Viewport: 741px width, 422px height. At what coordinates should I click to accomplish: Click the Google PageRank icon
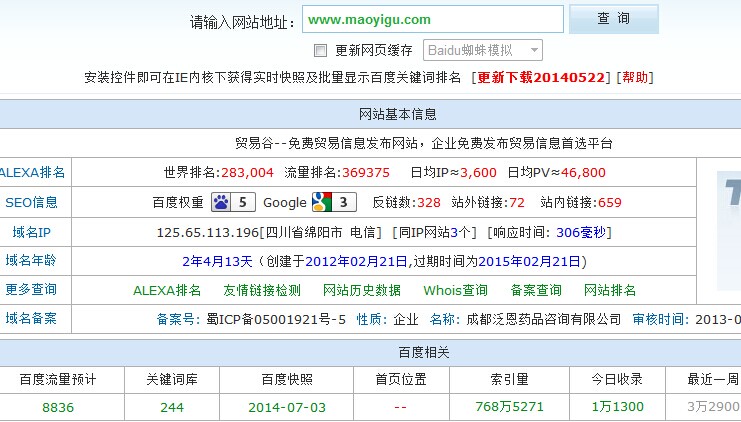click(334, 202)
